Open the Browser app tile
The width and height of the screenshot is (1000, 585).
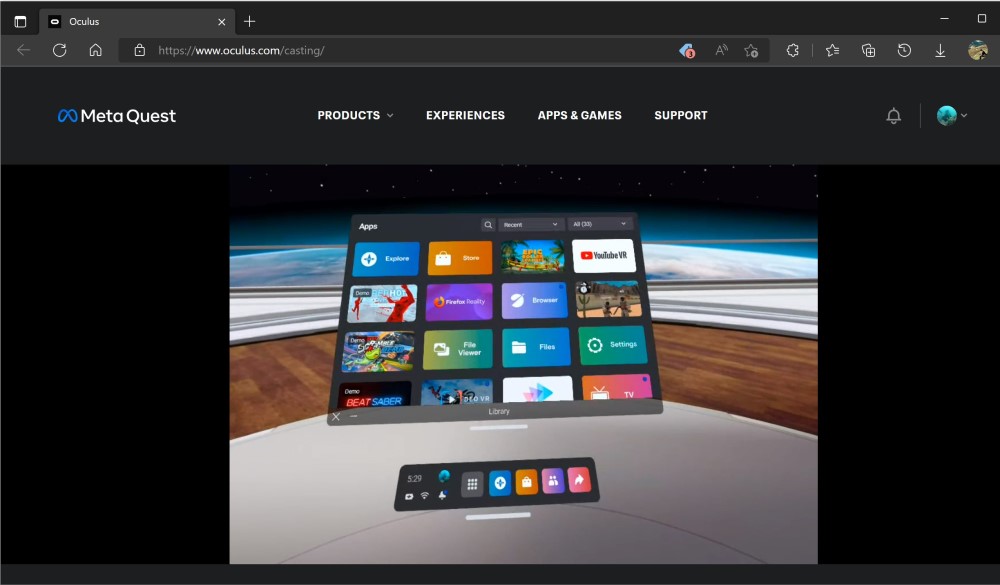[534, 300]
